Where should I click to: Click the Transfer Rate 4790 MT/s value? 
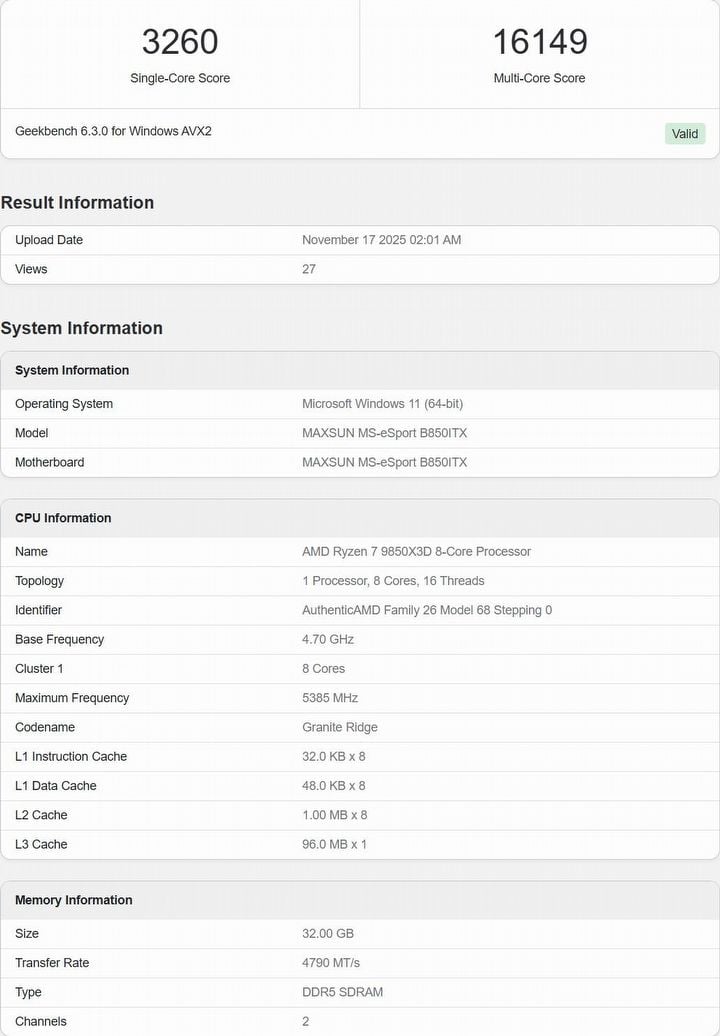(331, 963)
